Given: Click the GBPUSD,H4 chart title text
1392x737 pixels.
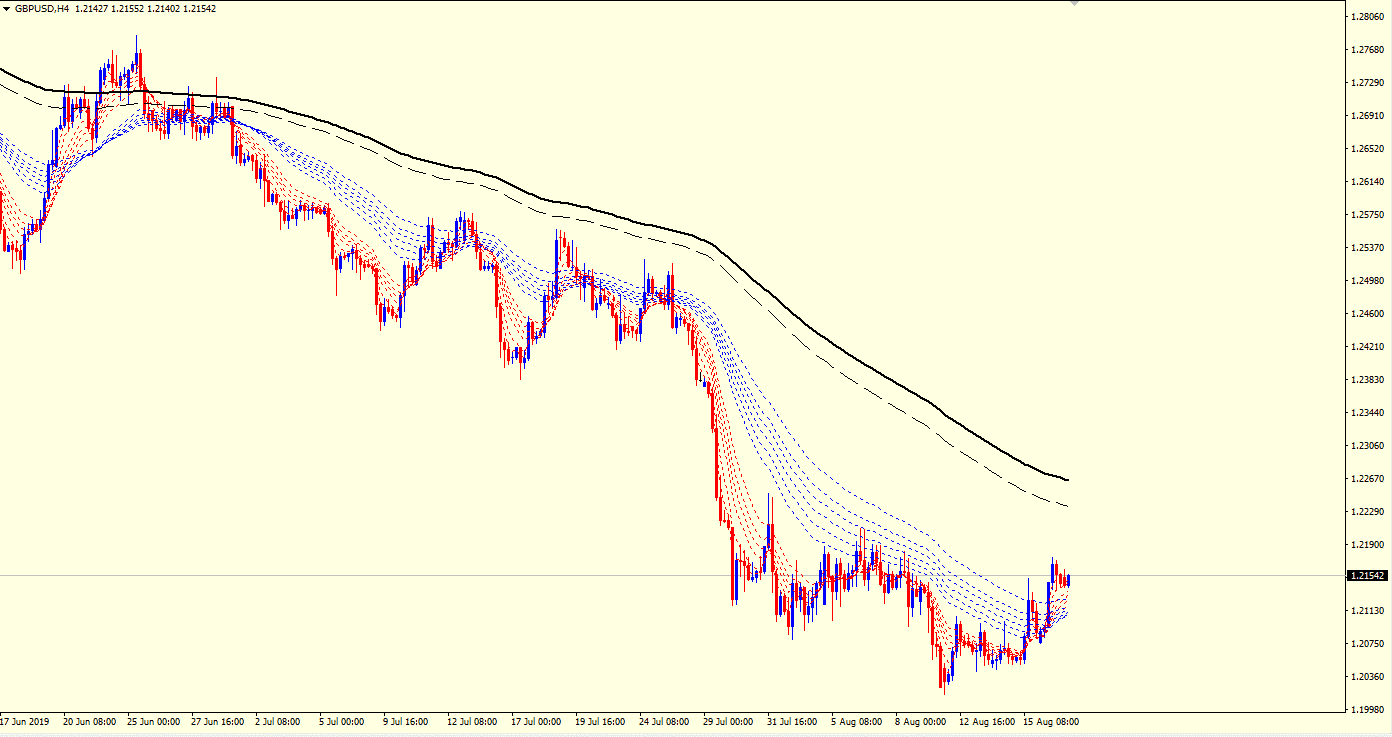Looking at the screenshot, I should click(x=42, y=8).
